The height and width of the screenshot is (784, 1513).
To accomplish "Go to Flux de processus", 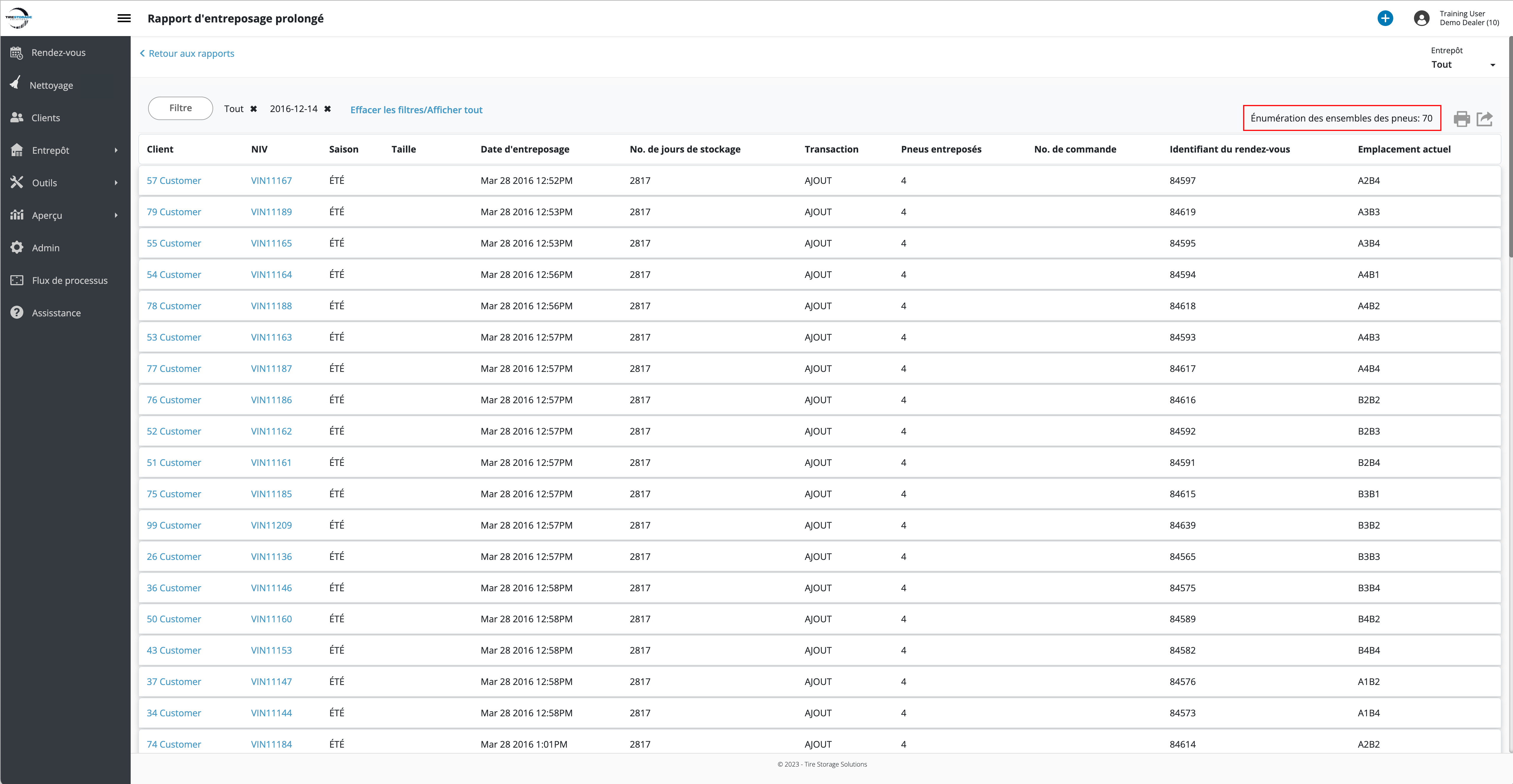I will pos(69,281).
